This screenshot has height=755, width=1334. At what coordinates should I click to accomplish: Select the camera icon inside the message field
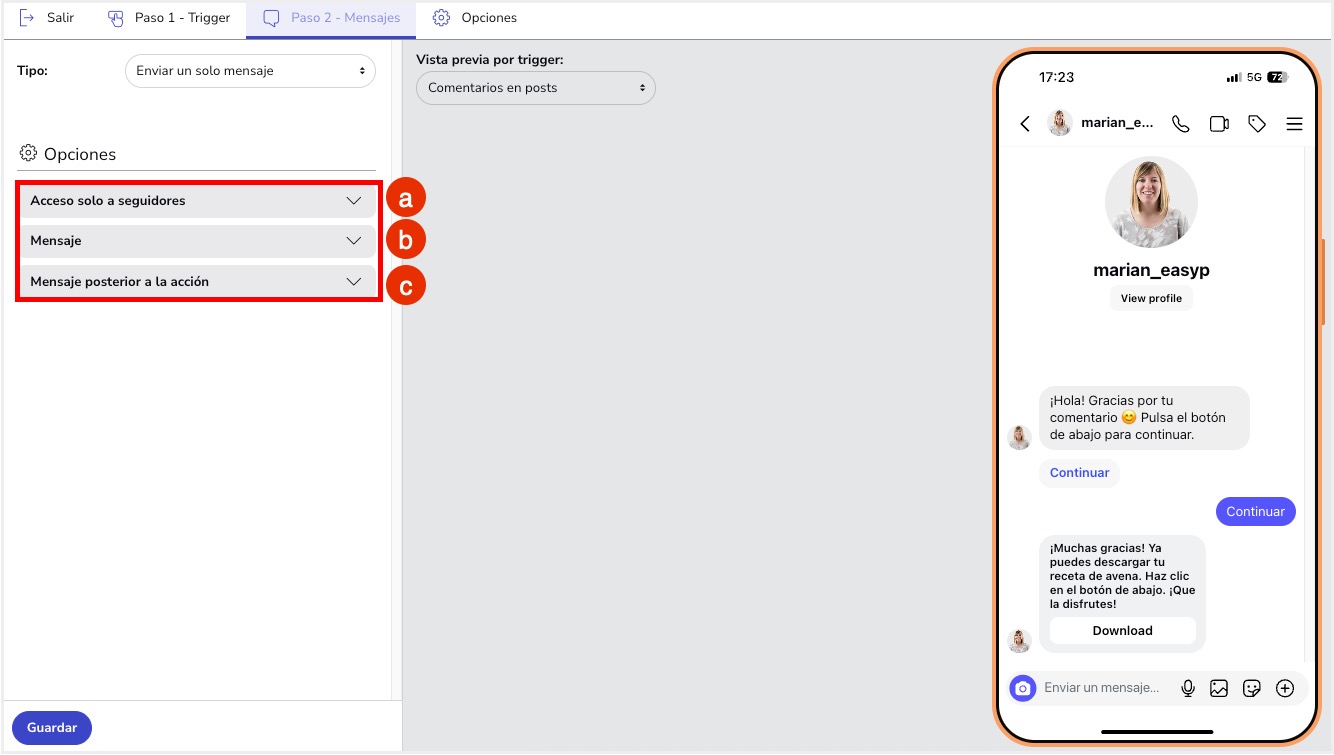tap(1022, 688)
